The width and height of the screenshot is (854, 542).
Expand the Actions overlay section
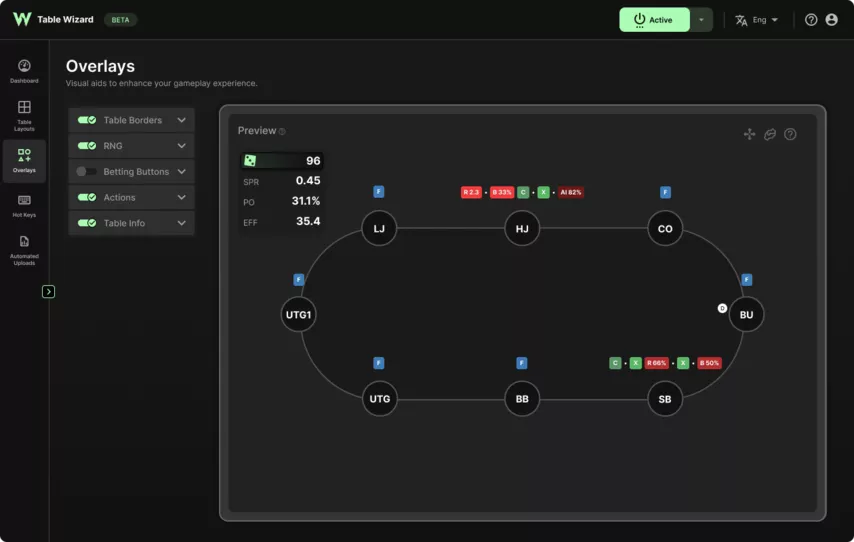(x=181, y=198)
